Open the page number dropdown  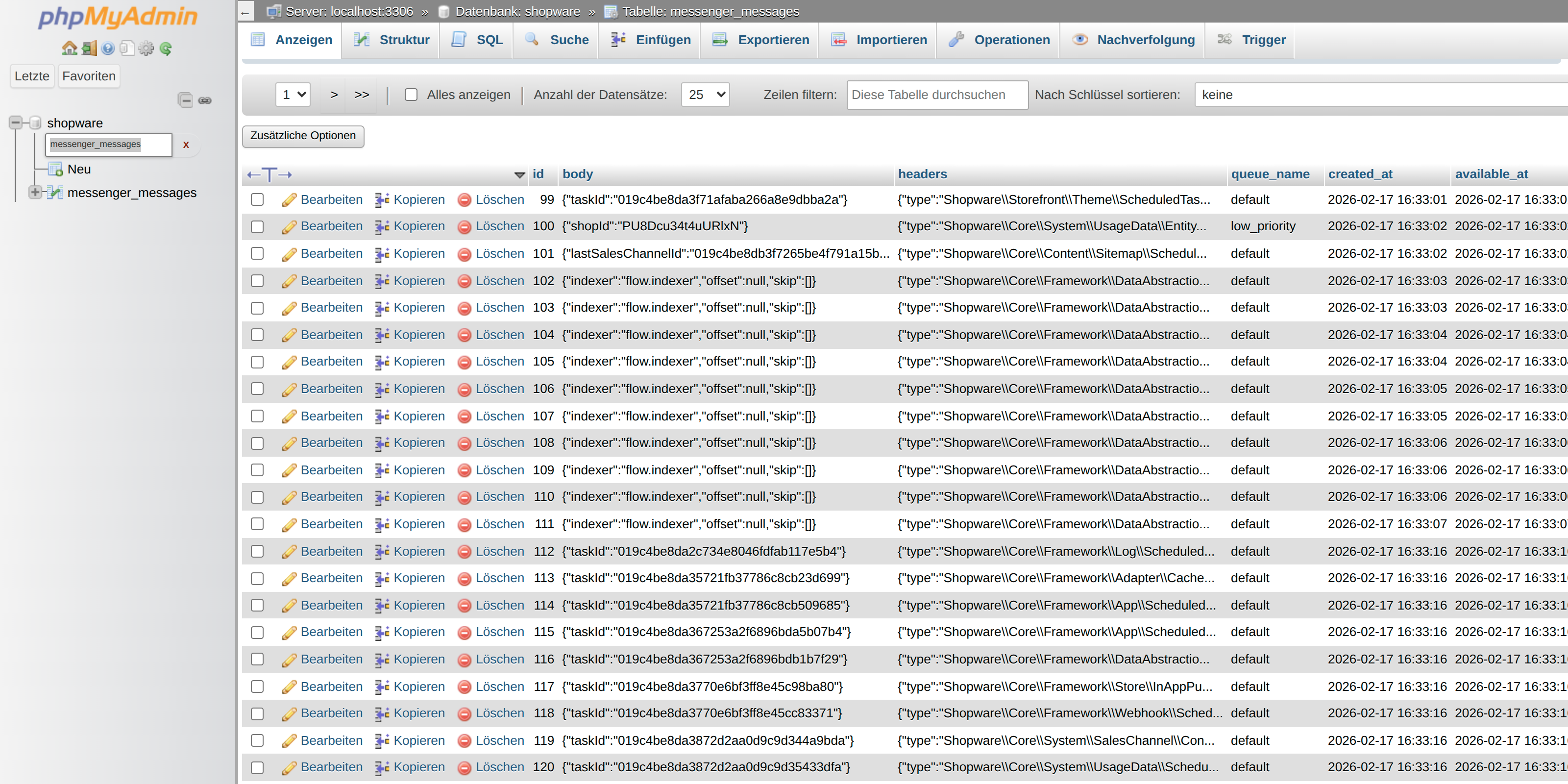pyautogui.click(x=294, y=95)
